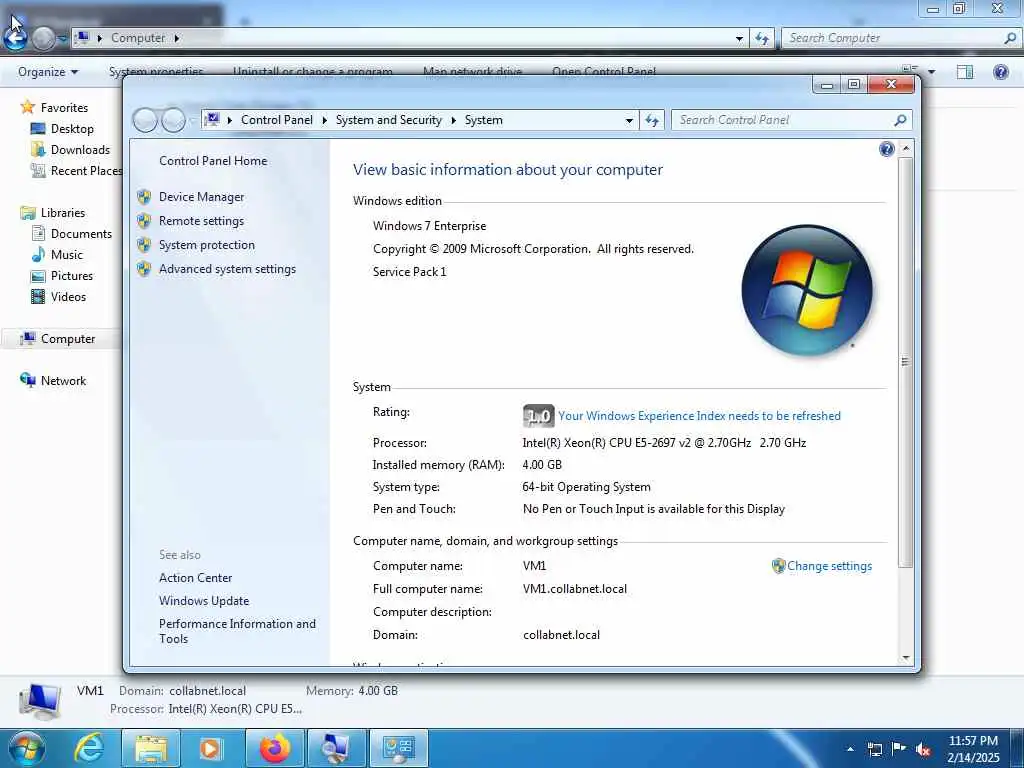
Task: Select Computer in the Explorer sidebar
Action: pyautogui.click(x=68, y=338)
